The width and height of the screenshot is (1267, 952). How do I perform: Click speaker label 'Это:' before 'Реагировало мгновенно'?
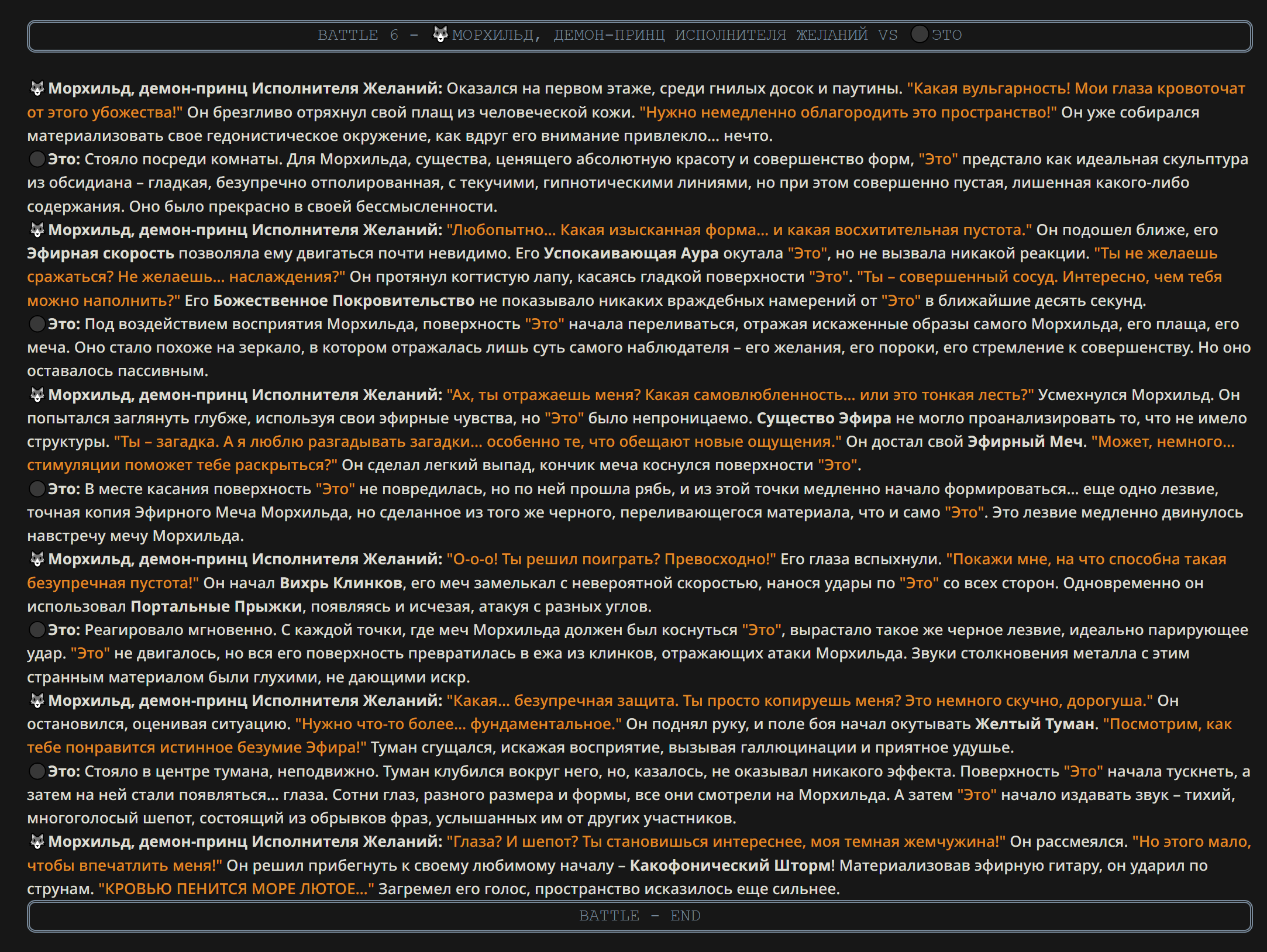click(64, 630)
